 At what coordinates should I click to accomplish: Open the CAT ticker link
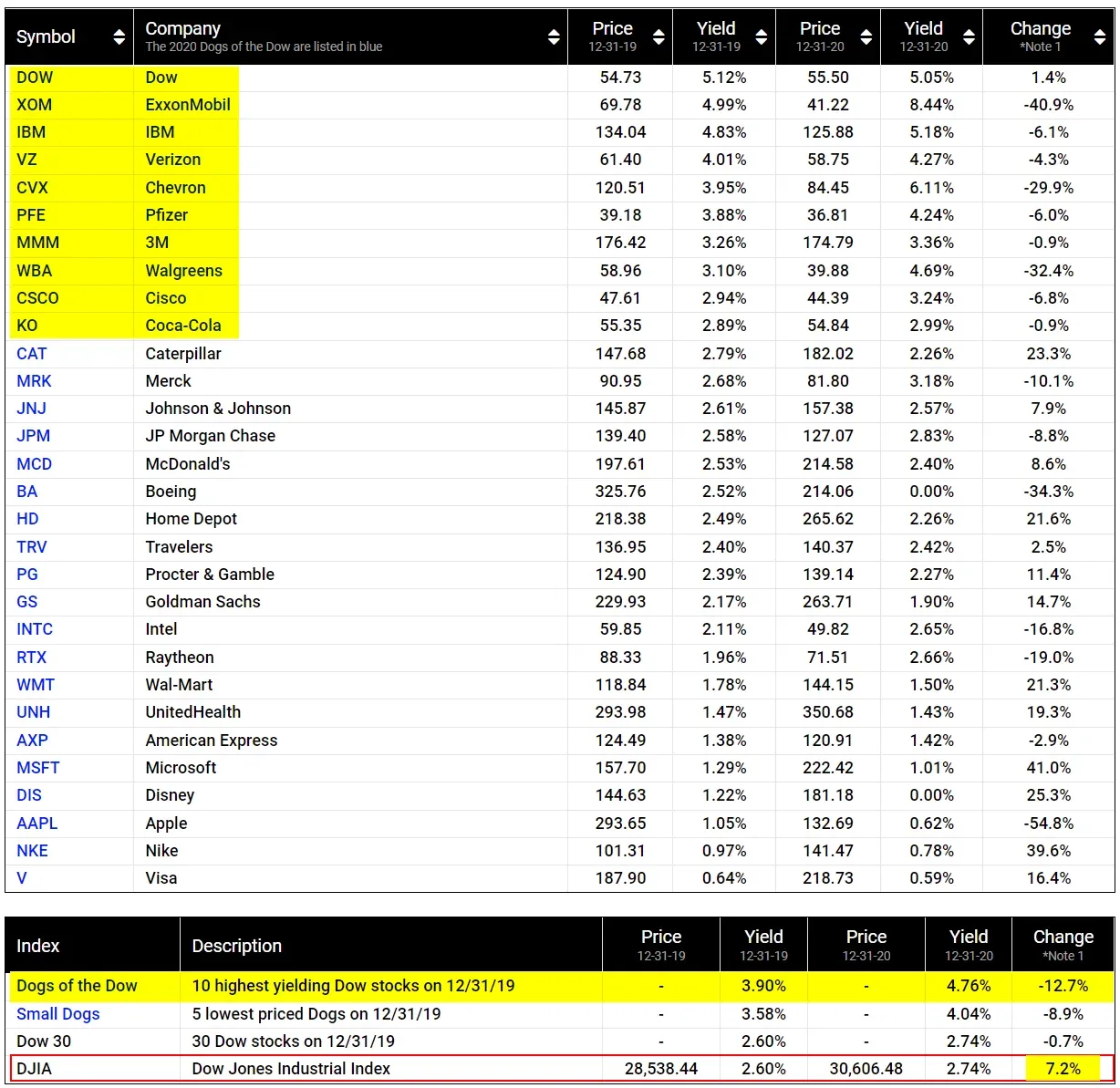tap(32, 354)
